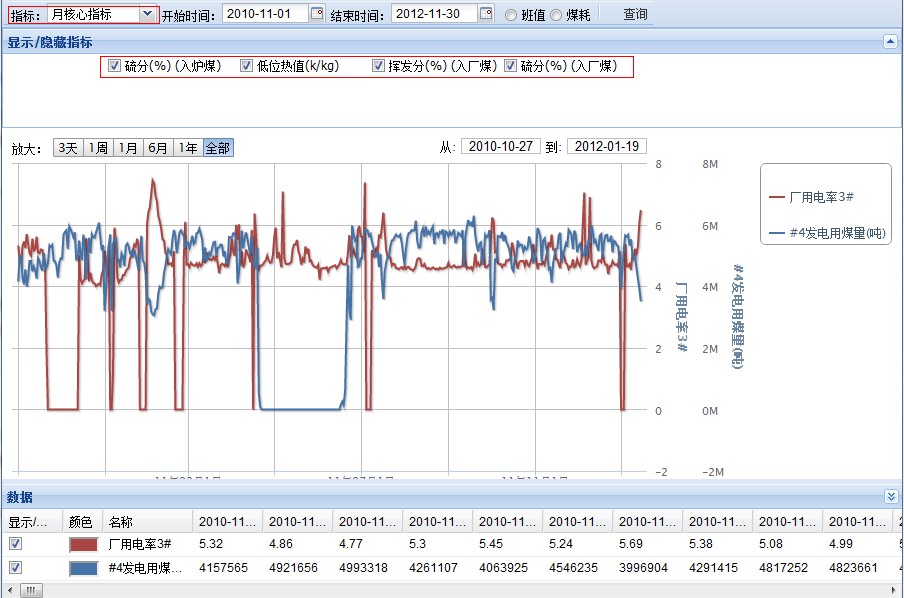Image resolution: width=904 pixels, height=598 pixels.
Task: Toggle 挥发分(%) (入厂煤) checkbox
Action: tap(378, 66)
